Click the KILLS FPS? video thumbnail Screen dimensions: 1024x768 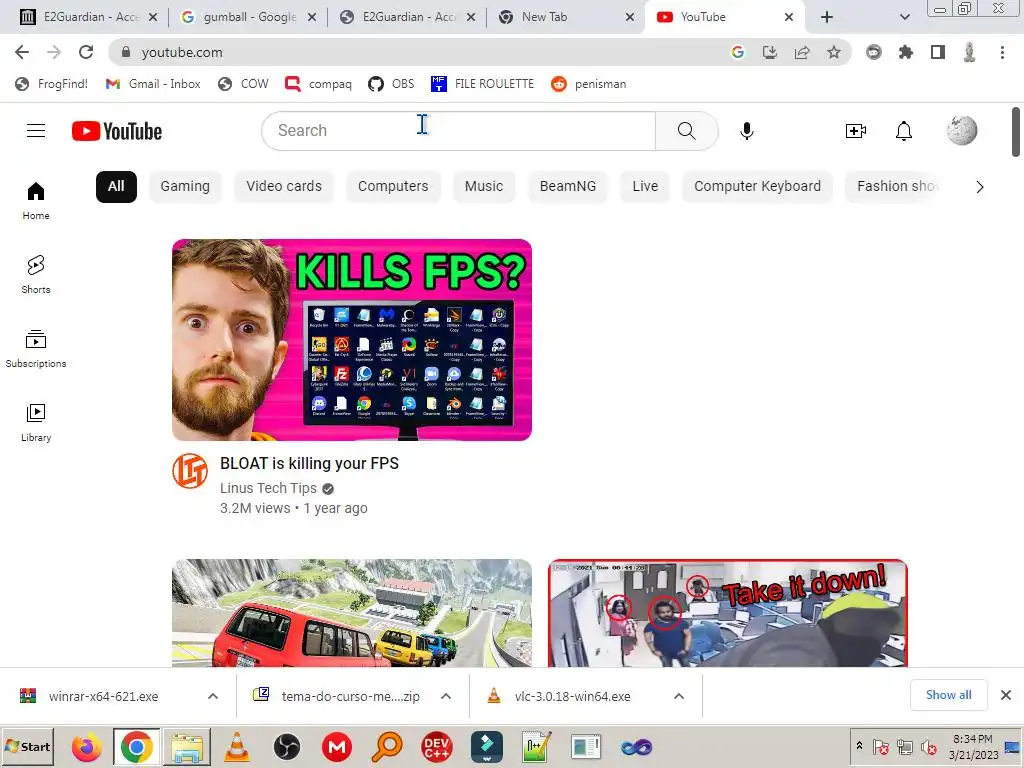point(352,340)
